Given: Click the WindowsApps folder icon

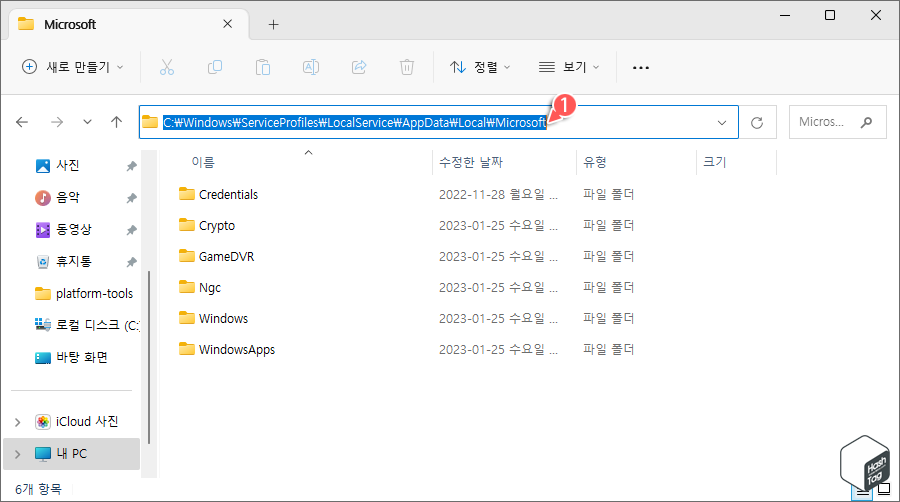Looking at the screenshot, I should (x=187, y=349).
